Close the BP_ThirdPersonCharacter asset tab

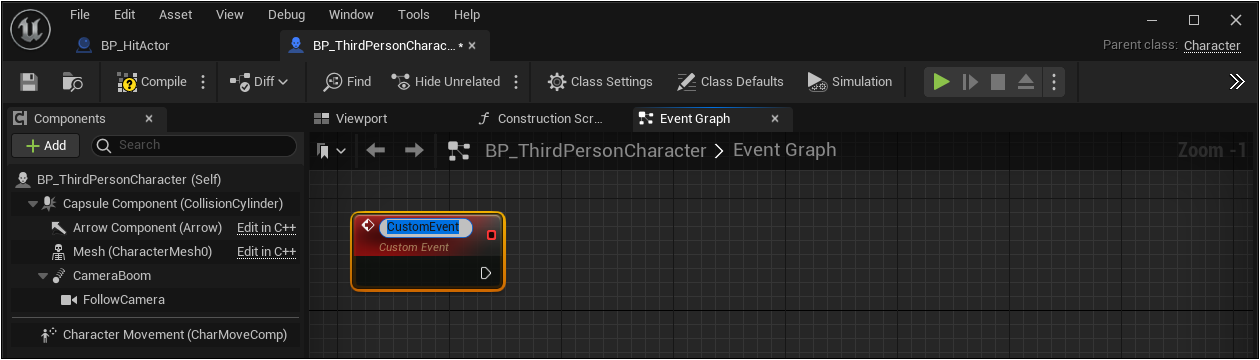tap(472, 46)
